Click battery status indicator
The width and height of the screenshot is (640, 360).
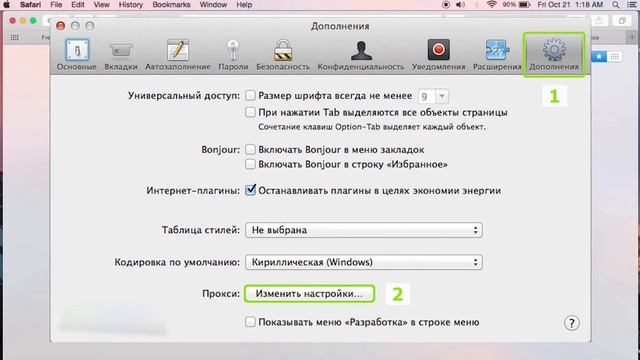(516, 5)
